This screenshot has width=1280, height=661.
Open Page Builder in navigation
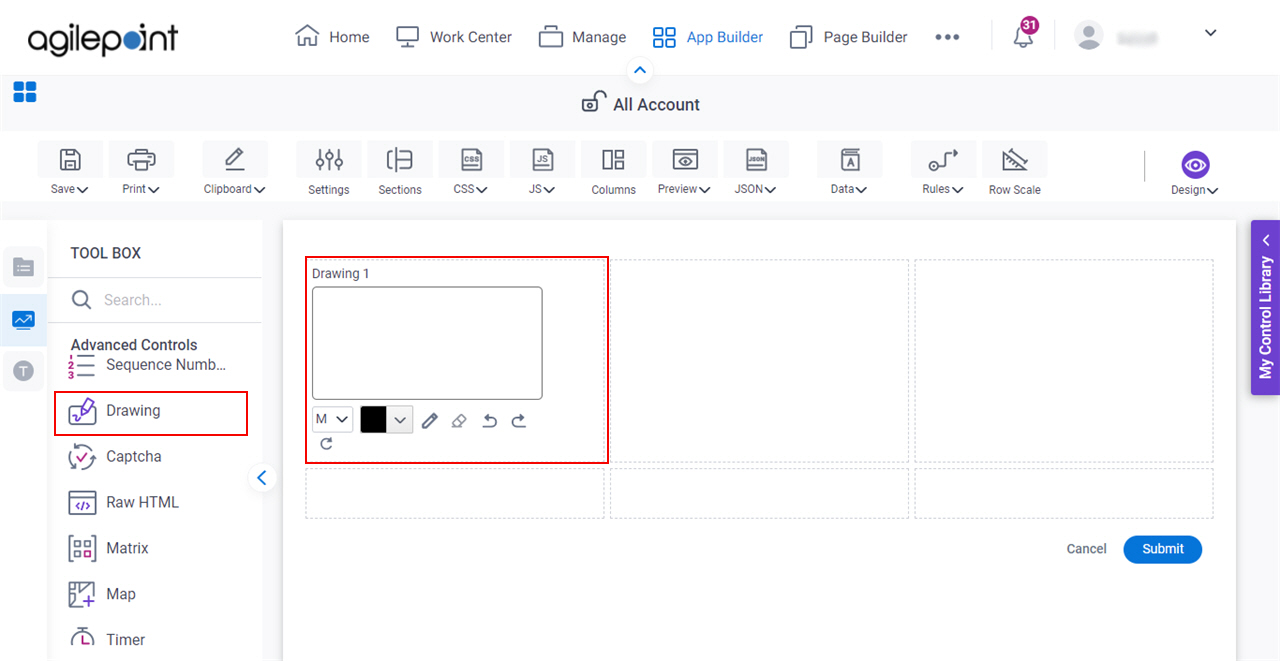pyautogui.click(x=848, y=37)
